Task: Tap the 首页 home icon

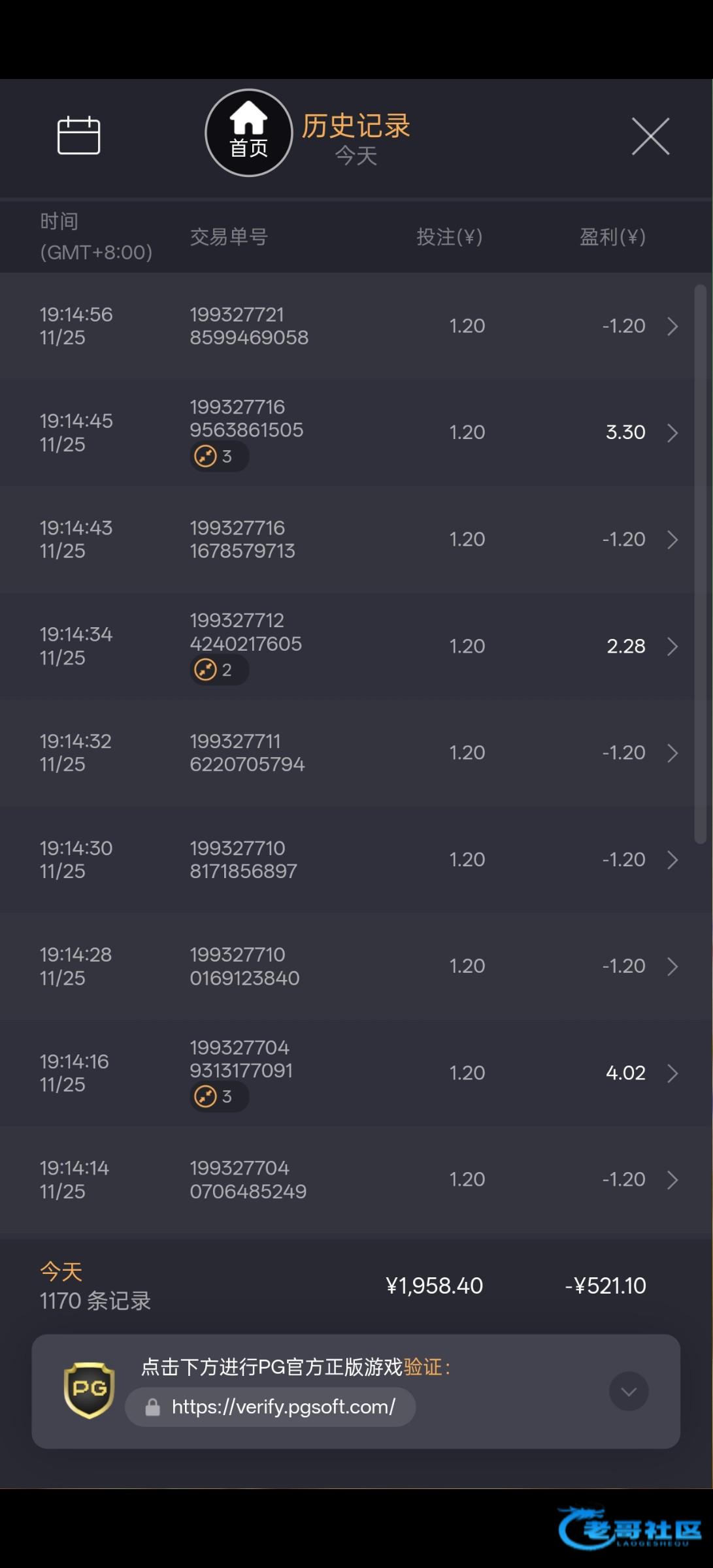Action: point(248,133)
